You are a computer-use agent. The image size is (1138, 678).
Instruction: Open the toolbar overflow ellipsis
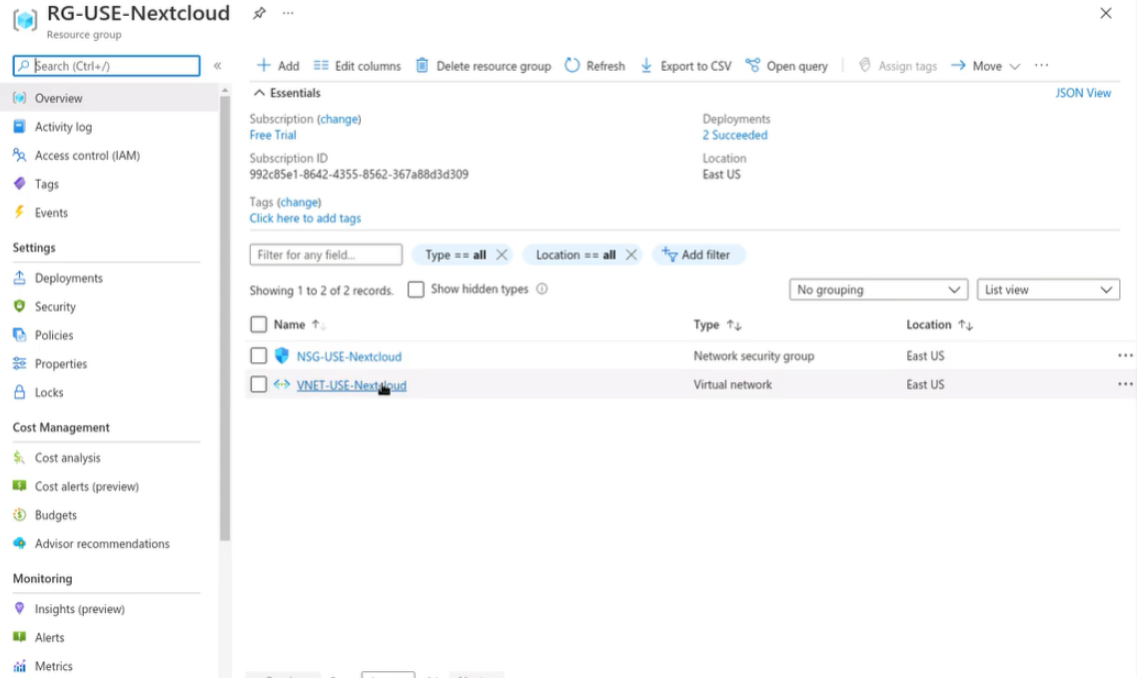pos(1041,65)
